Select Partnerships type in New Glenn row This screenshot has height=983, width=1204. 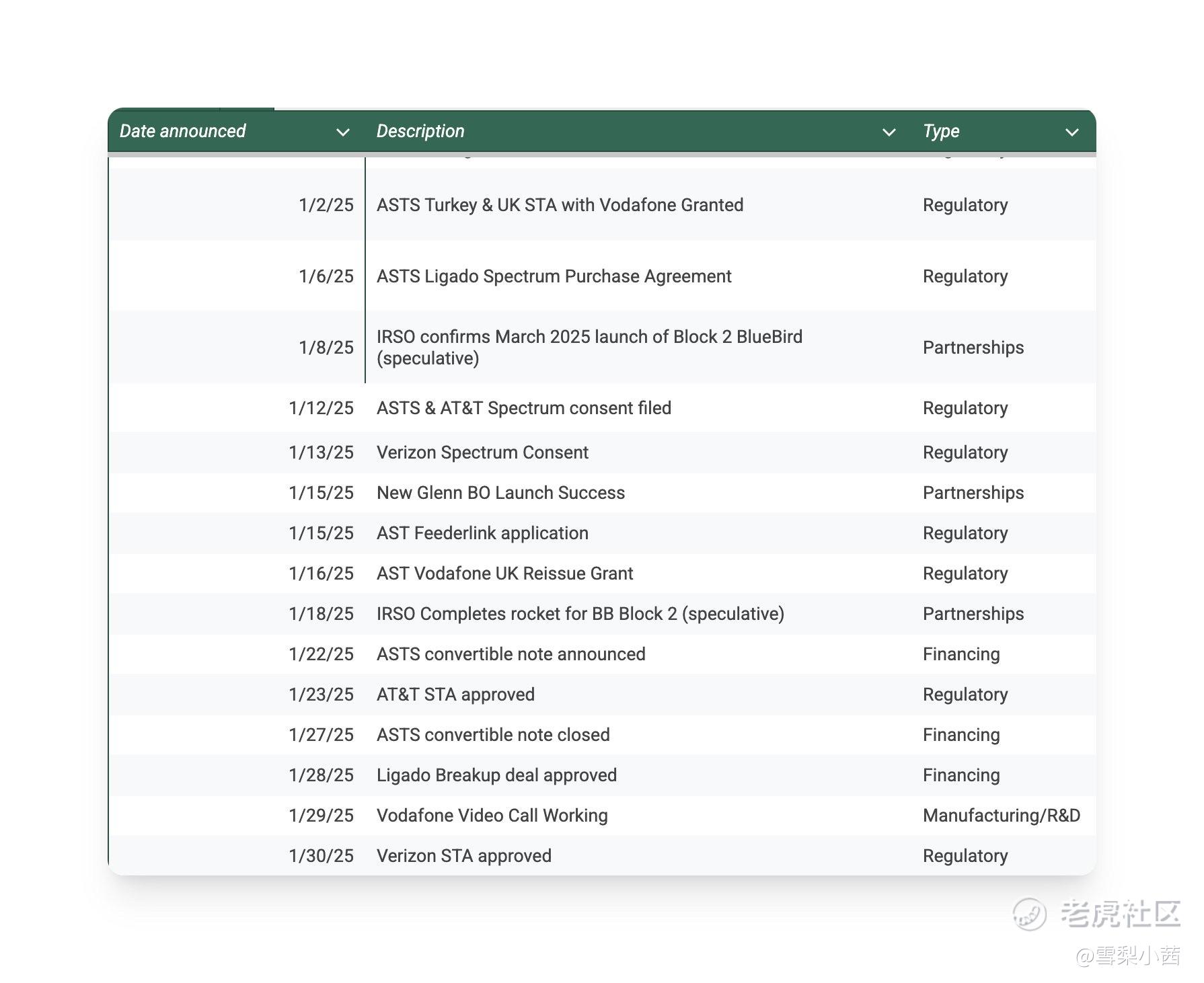[x=973, y=493]
